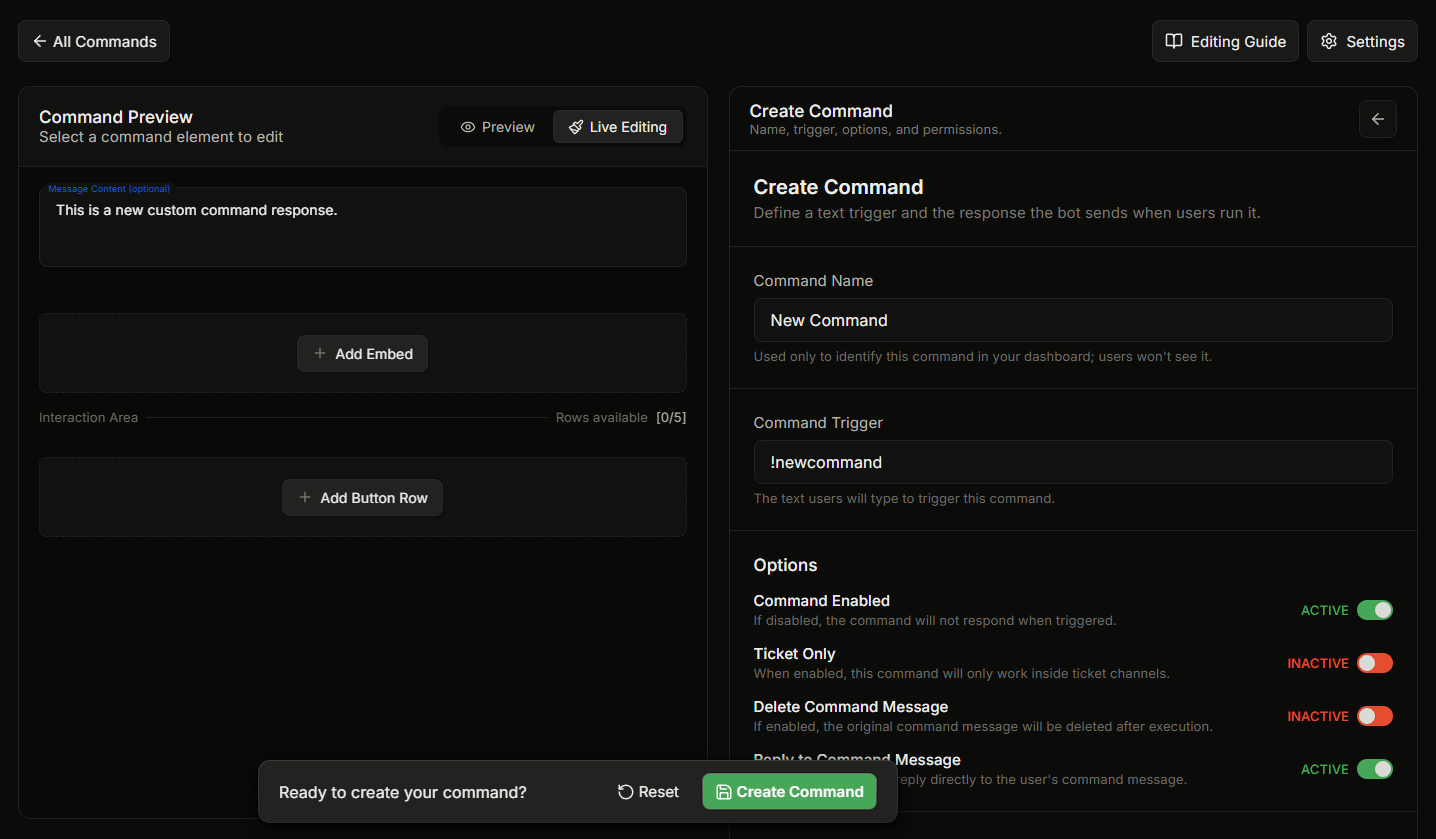
Task: Click 'The text users will type' helper text
Action: 904,498
